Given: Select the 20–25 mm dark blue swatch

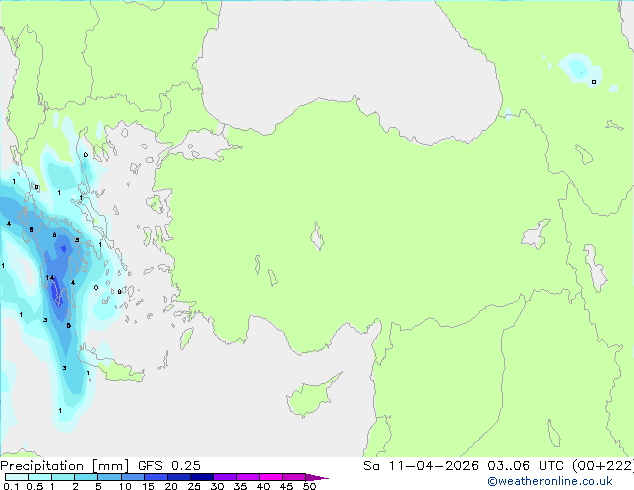Looking at the screenshot, I should click(178, 477).
